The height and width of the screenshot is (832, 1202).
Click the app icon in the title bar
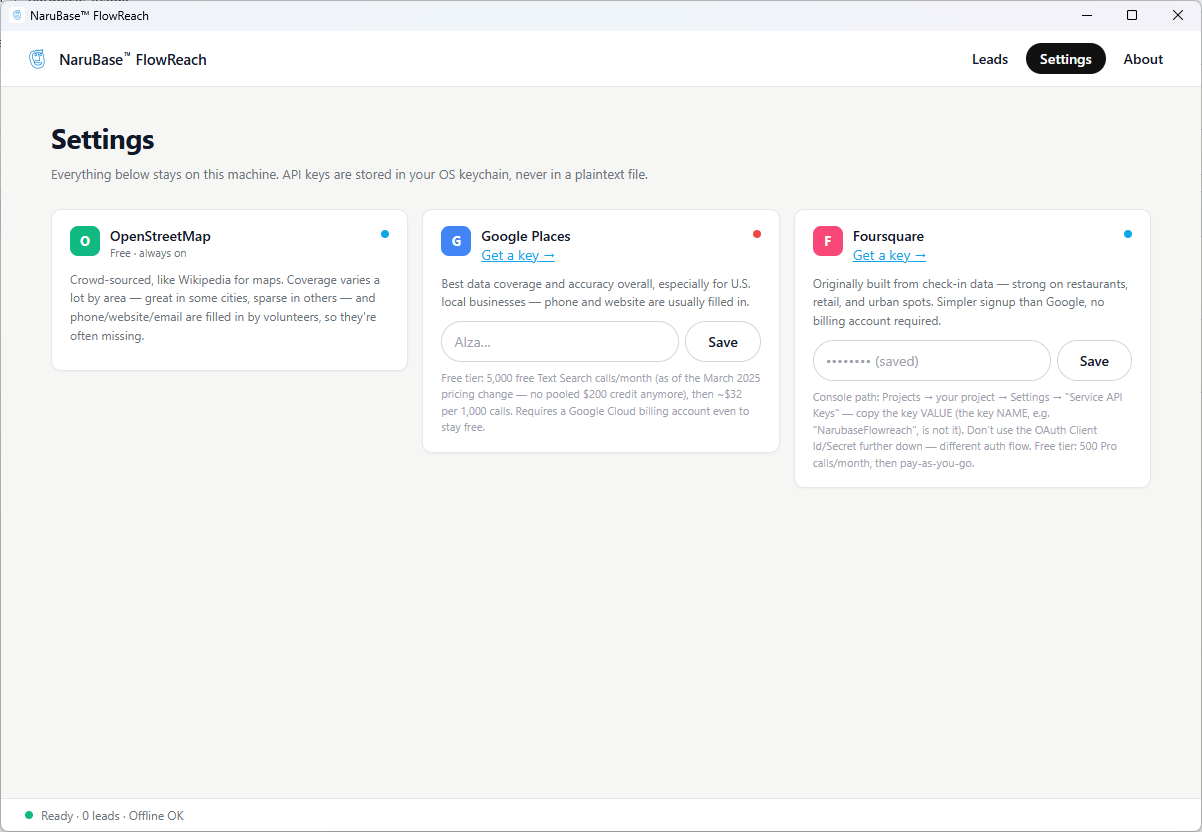17,15
